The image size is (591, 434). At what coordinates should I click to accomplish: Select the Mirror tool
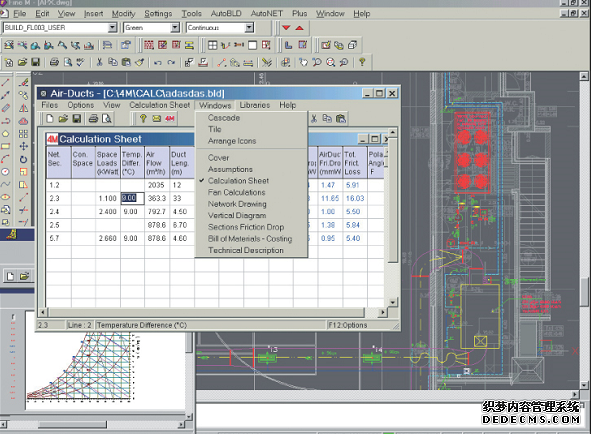point(23,108)
